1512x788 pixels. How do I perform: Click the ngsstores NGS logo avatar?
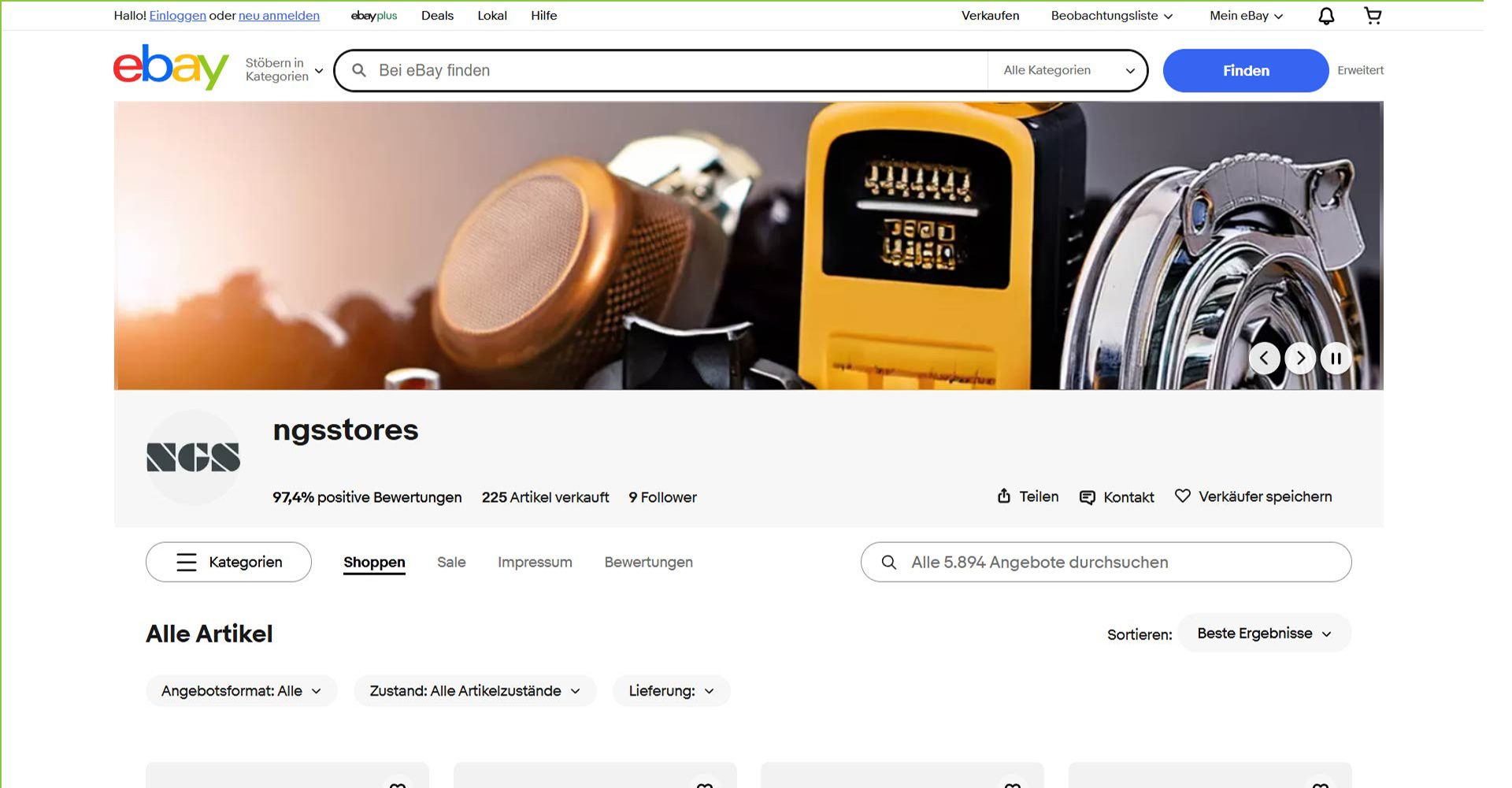pos(193,457)
